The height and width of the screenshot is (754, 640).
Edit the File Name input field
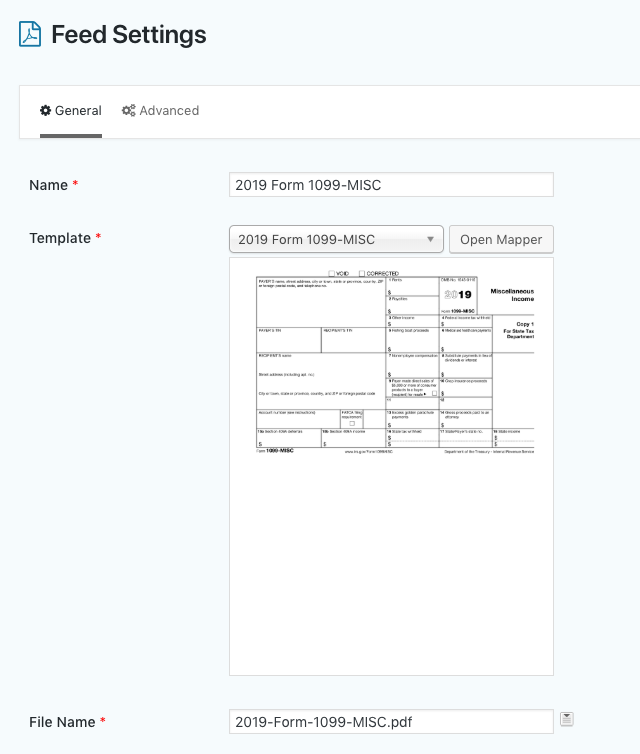coord(391,721)
